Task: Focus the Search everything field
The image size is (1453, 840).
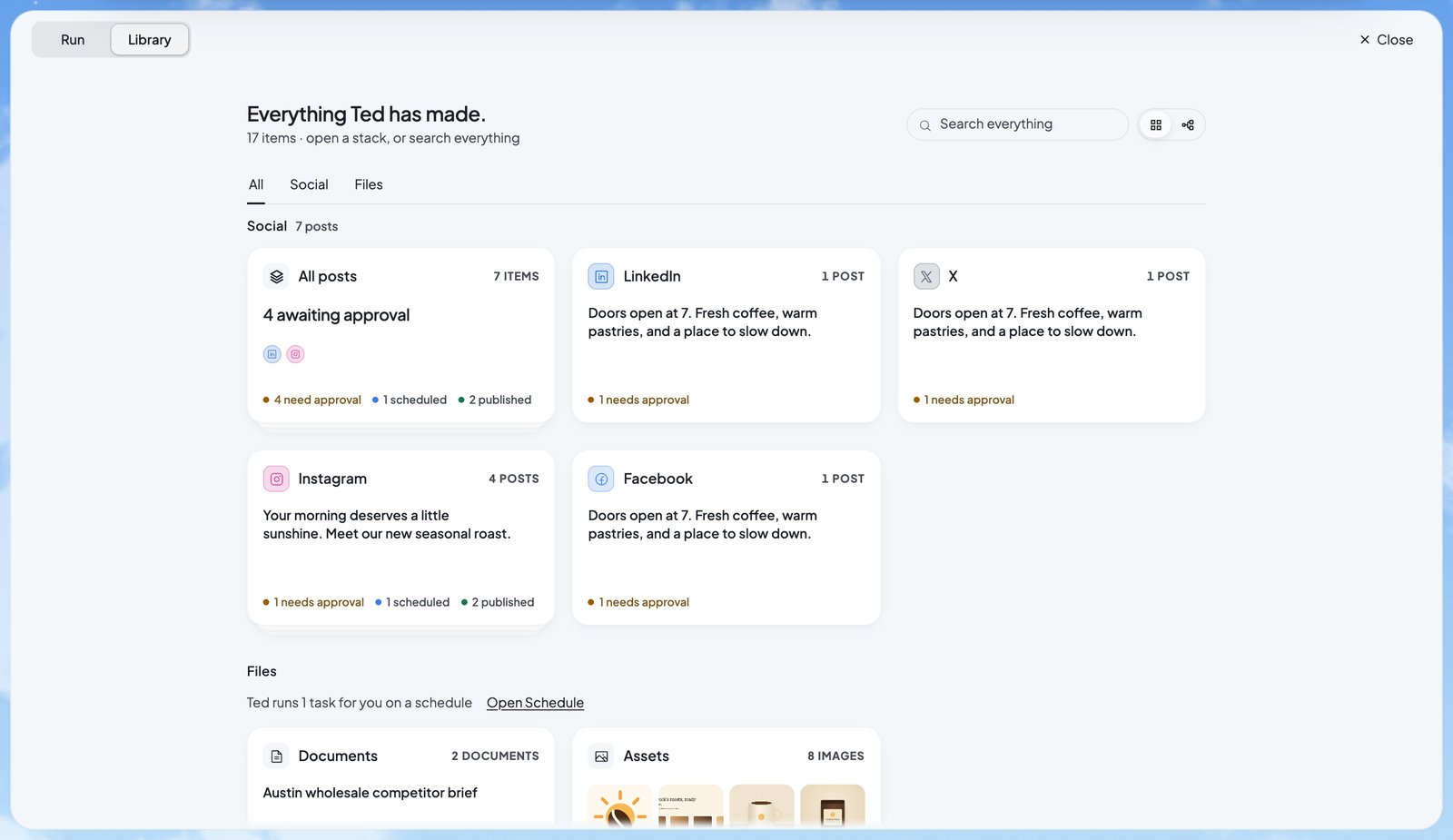Action: click(x=1017, y=124)
